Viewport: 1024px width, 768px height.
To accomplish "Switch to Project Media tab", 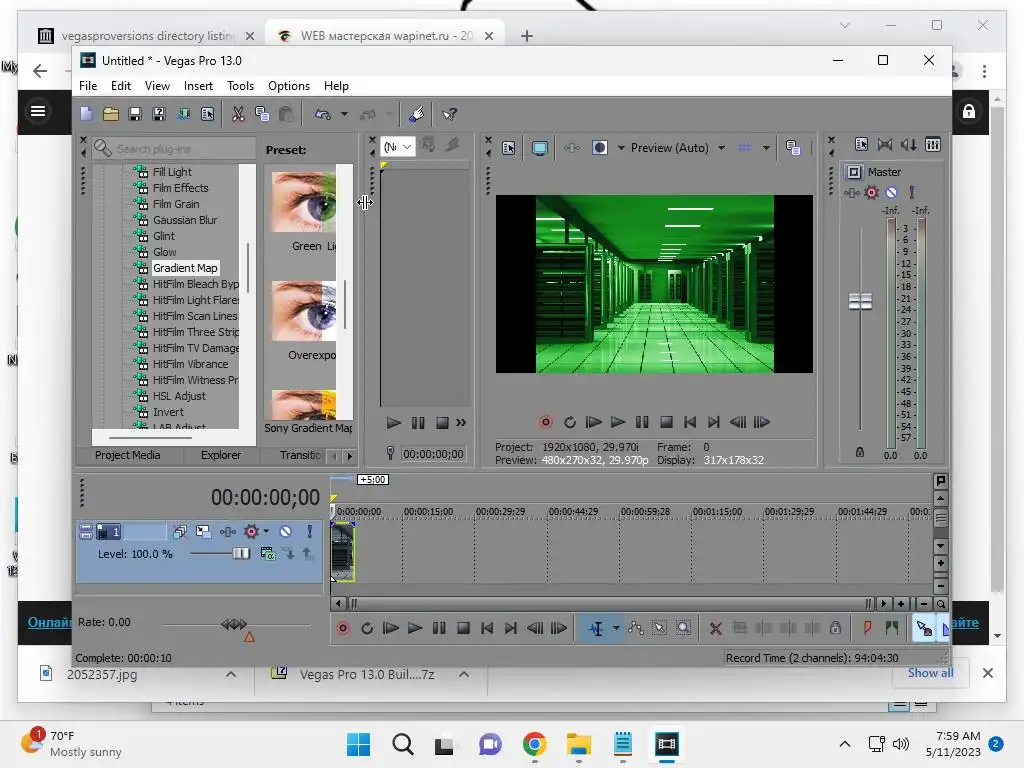I will pos(127,455).
